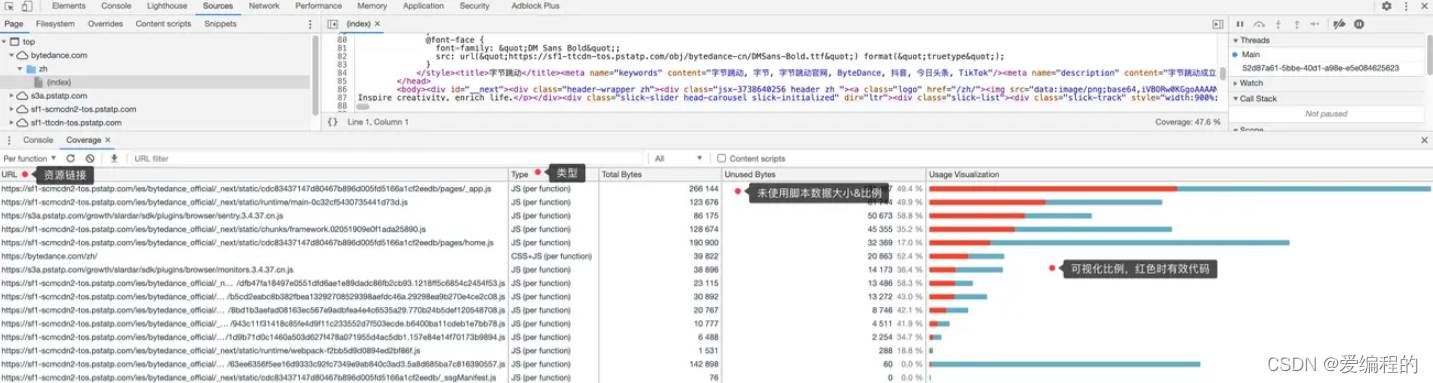Toggle pause on exceptions
The image size is (1433, 383).
coord(1358,23)
